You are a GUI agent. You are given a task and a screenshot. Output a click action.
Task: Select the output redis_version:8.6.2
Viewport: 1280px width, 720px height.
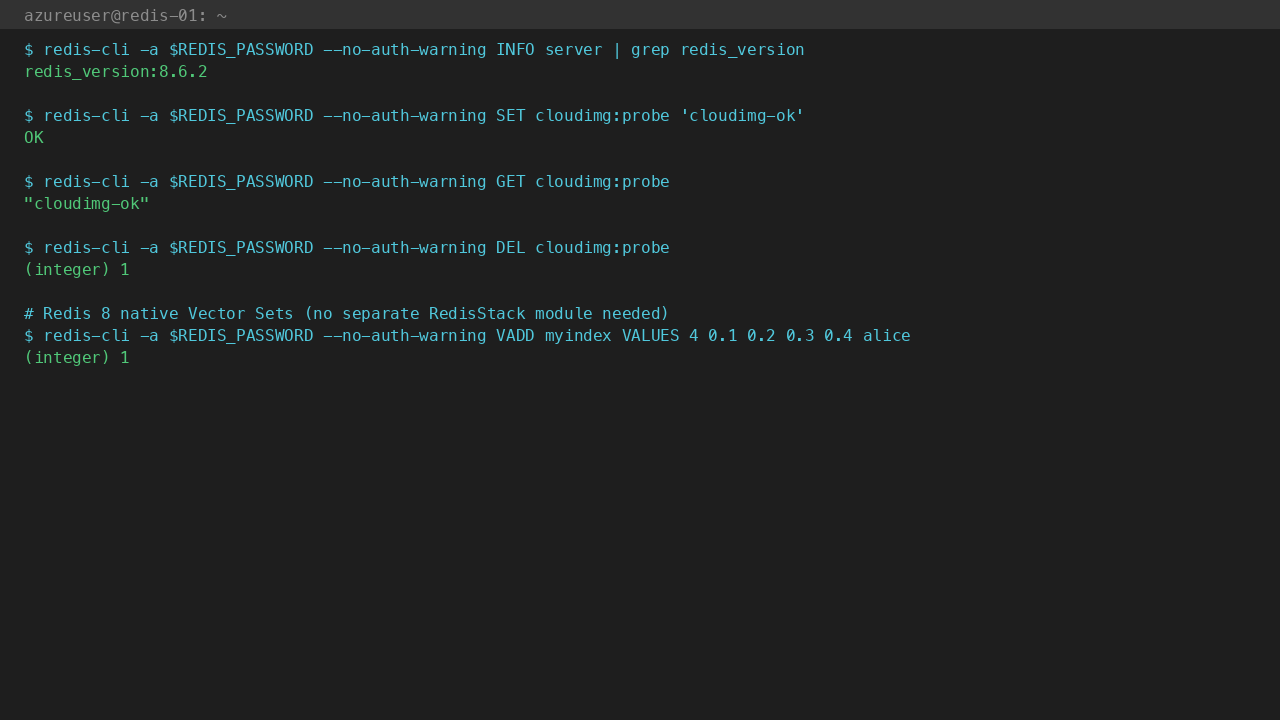pos(116,72)
